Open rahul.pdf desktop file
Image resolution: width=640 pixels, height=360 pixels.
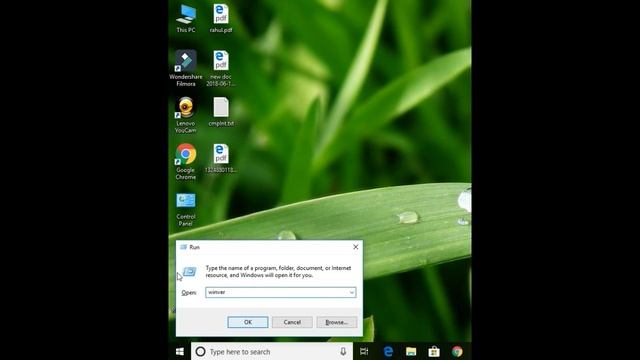[x=221, y=19]
